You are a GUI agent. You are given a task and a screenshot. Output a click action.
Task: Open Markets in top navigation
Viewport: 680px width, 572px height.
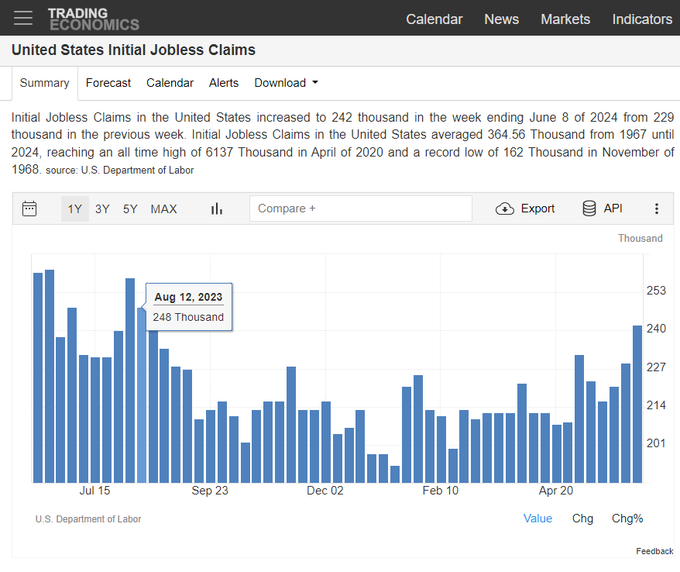(x=565, y=19)
